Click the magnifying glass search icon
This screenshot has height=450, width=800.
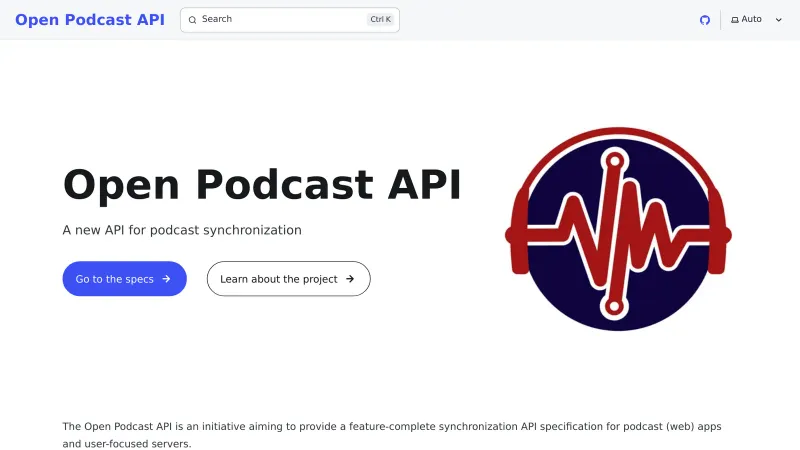click(x=193, y=20)
